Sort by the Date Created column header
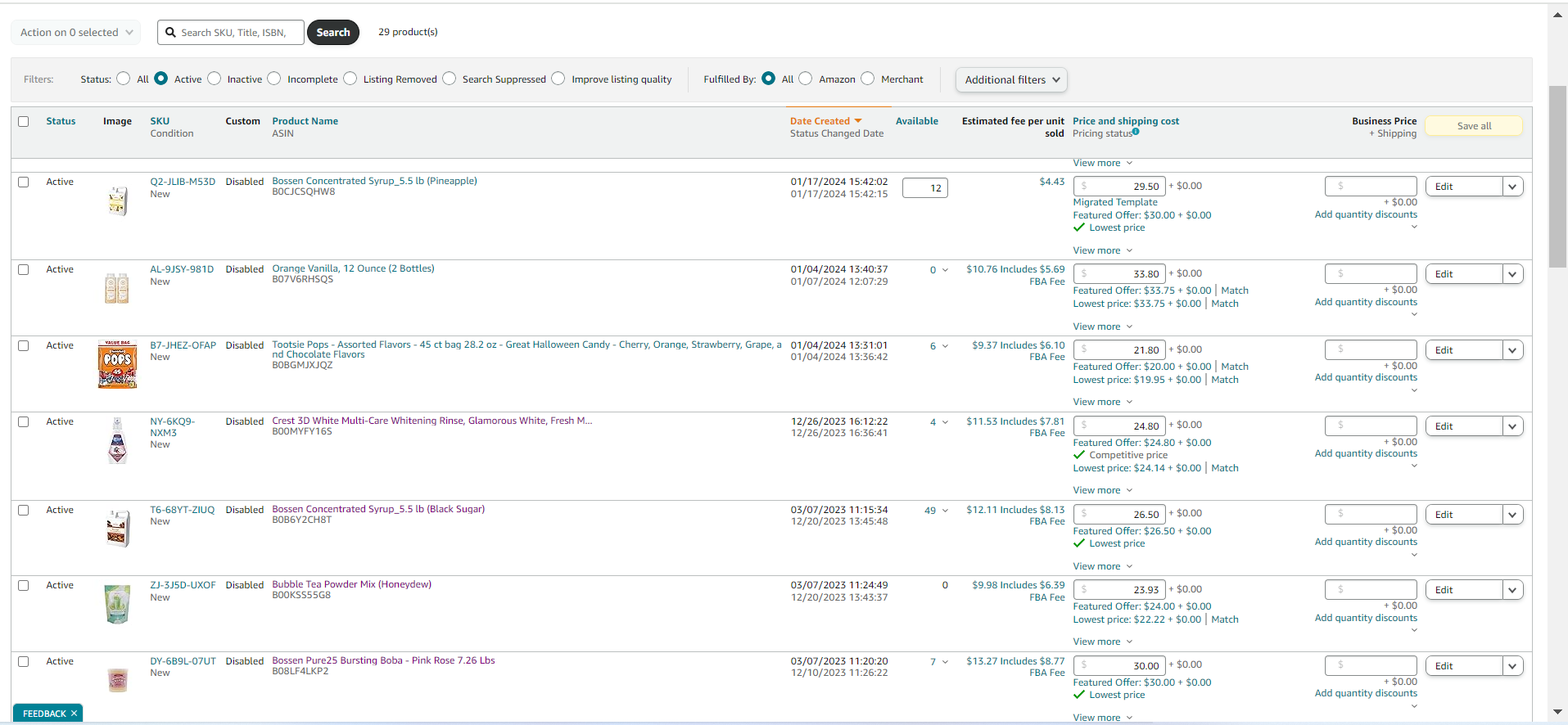1568x725 pixels. [820, 121]
